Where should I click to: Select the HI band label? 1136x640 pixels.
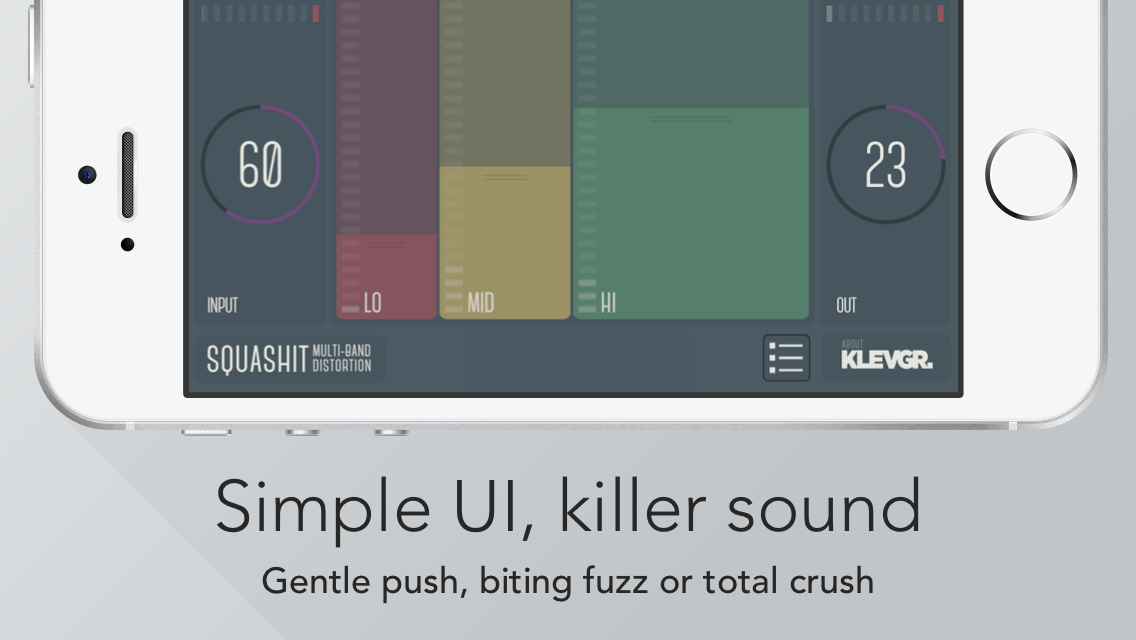click(609, 303)
